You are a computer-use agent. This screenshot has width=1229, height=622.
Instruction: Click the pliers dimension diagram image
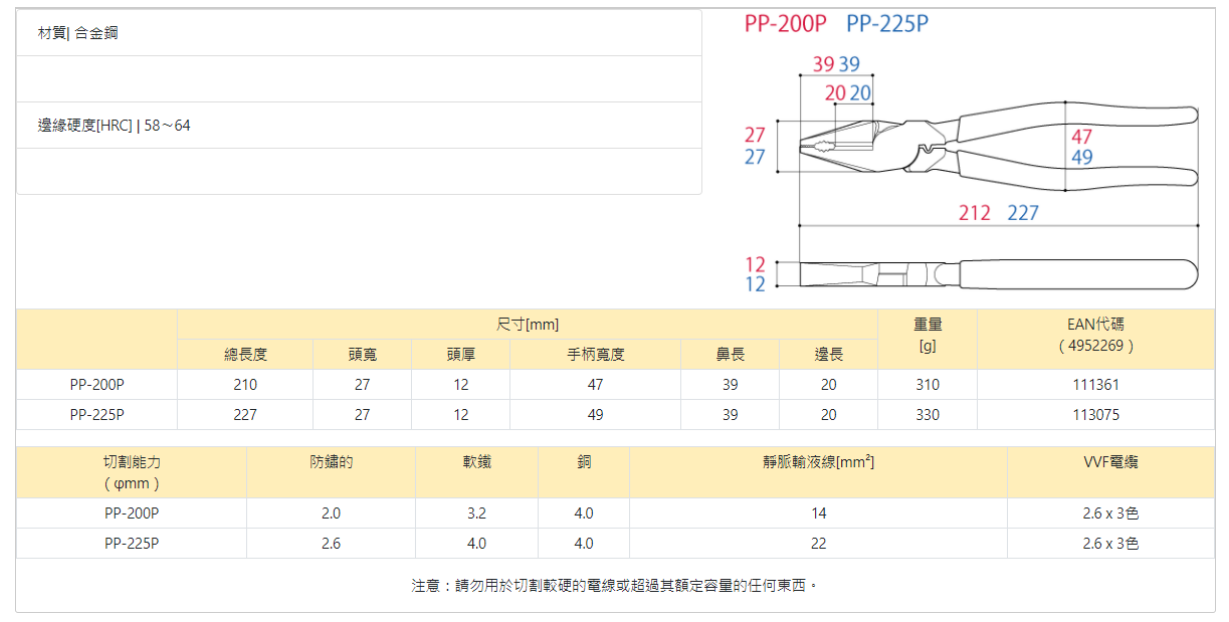click(971, 154)
